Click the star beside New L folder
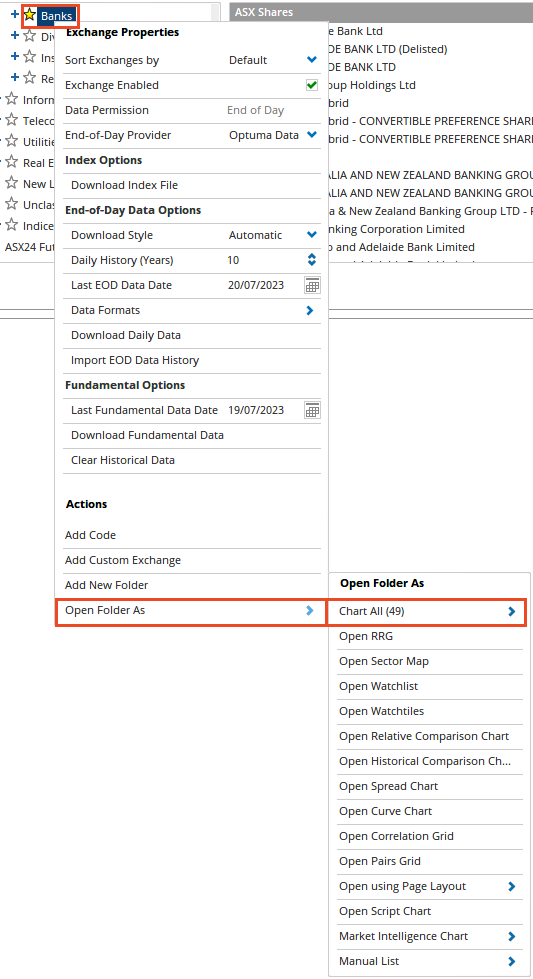The width and height of the screenshot is (533, 979). click(11, 182)
